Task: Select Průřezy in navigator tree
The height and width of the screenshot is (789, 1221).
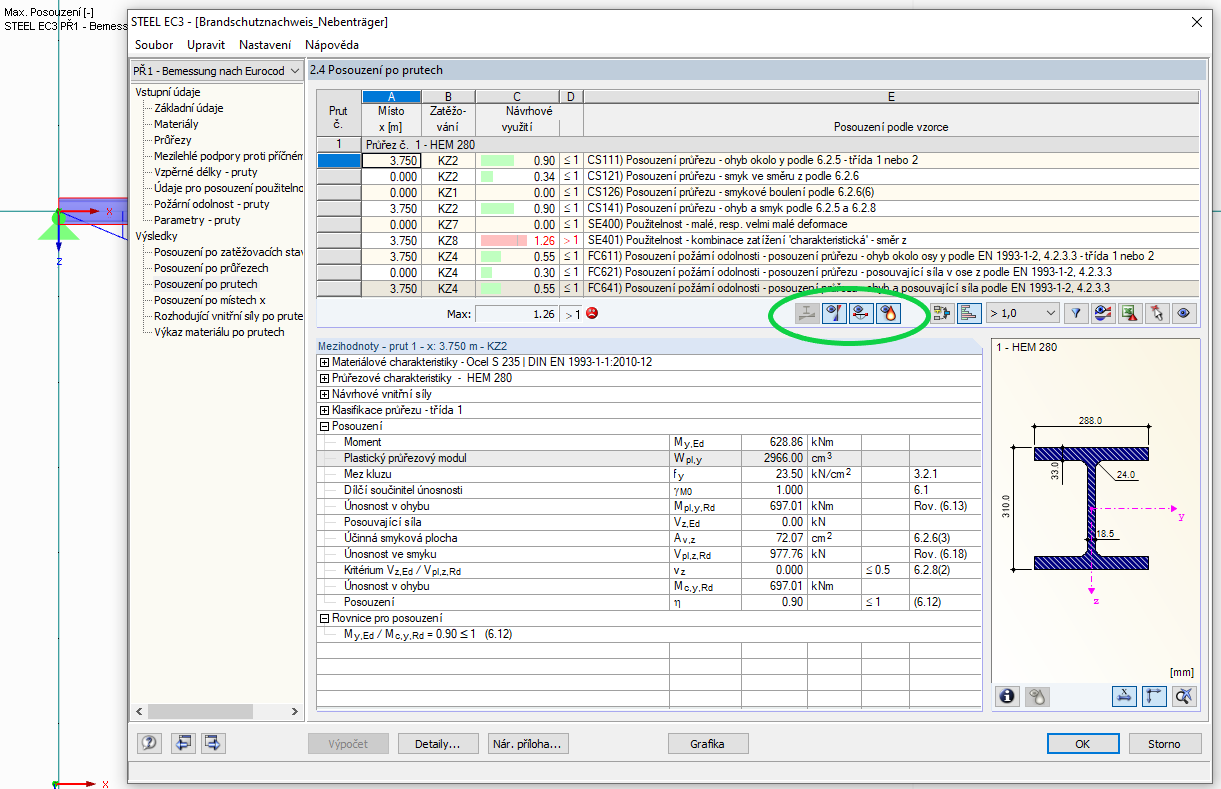Action: click(x=172, y=140)
